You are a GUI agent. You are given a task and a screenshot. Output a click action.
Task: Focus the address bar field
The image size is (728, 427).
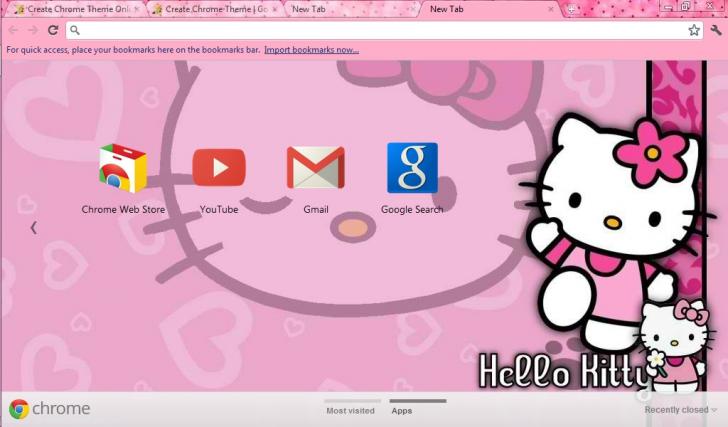pos(380,30)
